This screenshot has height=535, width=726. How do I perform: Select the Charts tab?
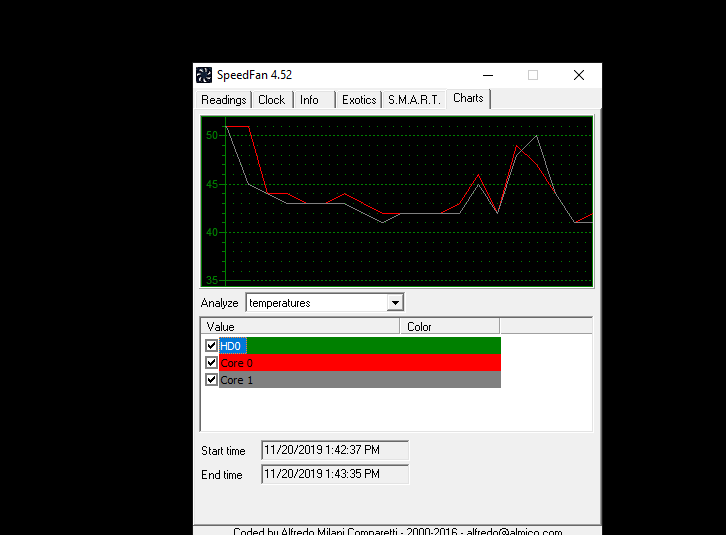tap(468, 98)
